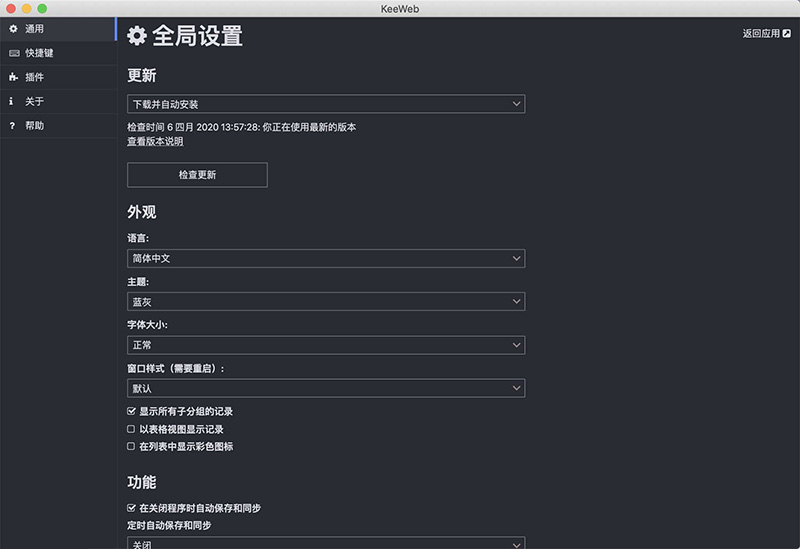Click the puzzle-piece icon beside 插件
Viewport: 800px width, 549px height.
pyautogui.click(x=13, y=77)
